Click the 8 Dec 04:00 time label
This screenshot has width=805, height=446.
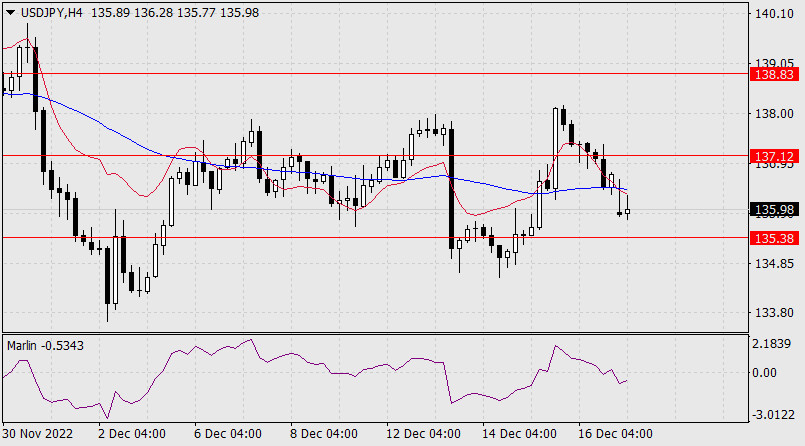point(321,434)
